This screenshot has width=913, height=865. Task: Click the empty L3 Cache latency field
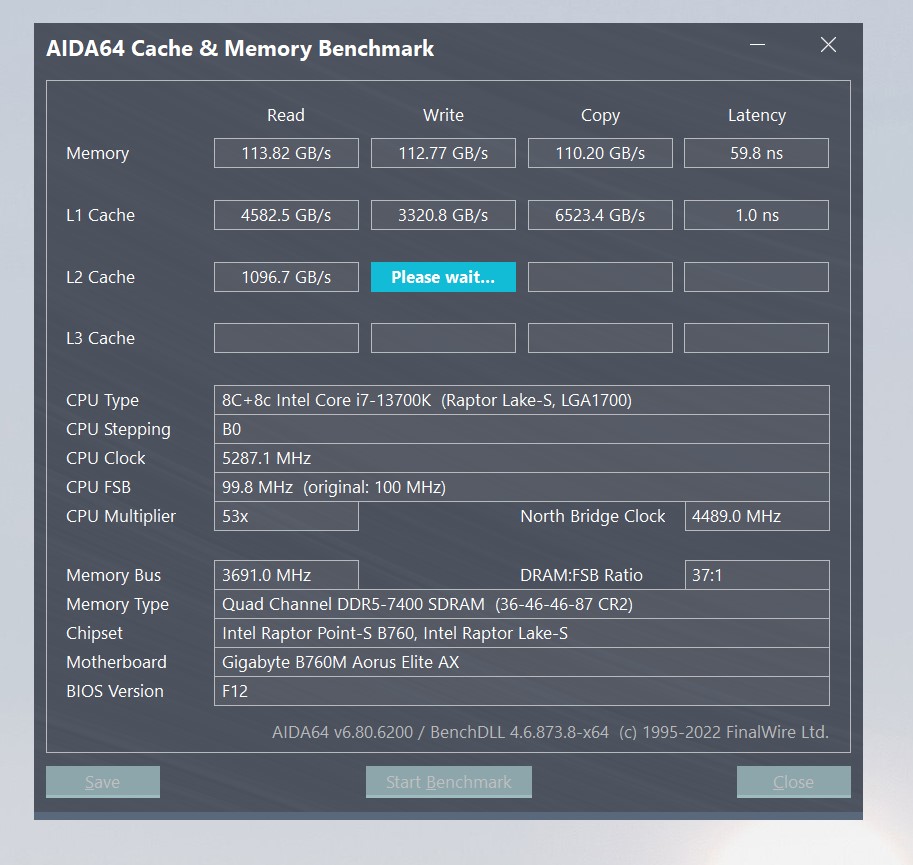[756, 338]
